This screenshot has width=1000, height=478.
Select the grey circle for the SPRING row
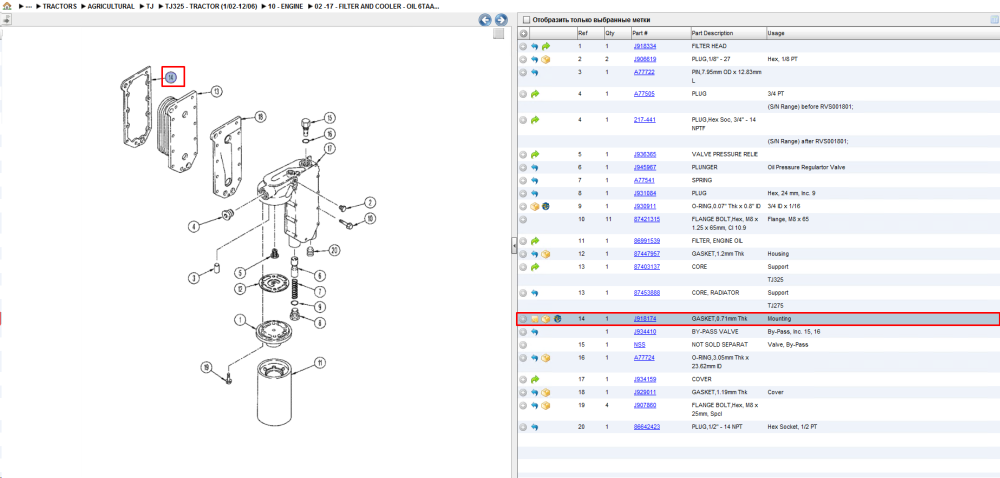[523, 180]
